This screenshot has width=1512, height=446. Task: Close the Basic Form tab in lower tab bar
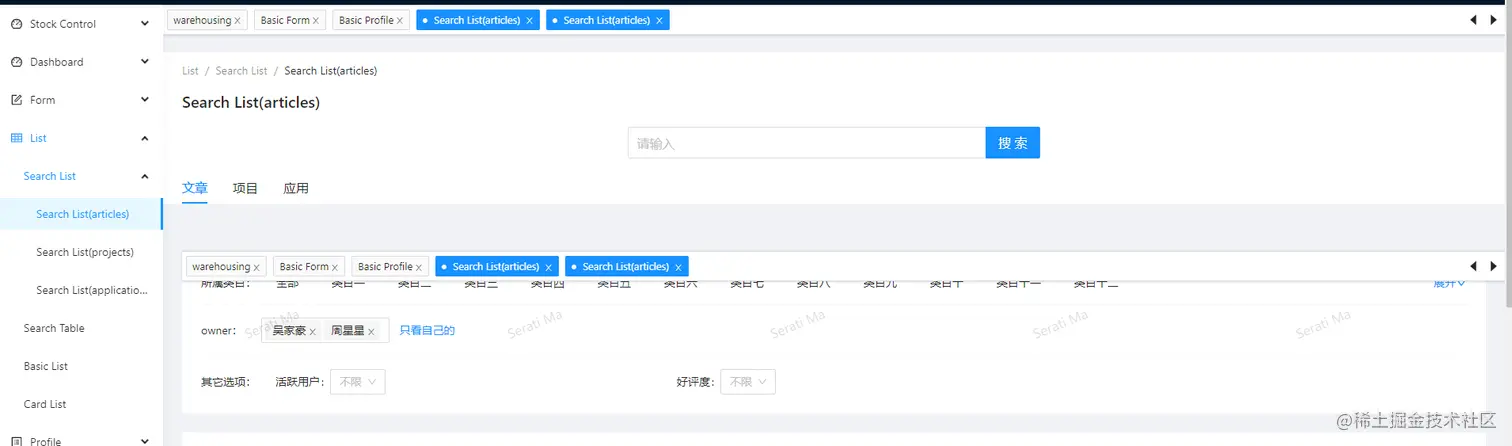pyautogui.click(x=336, y=268)
